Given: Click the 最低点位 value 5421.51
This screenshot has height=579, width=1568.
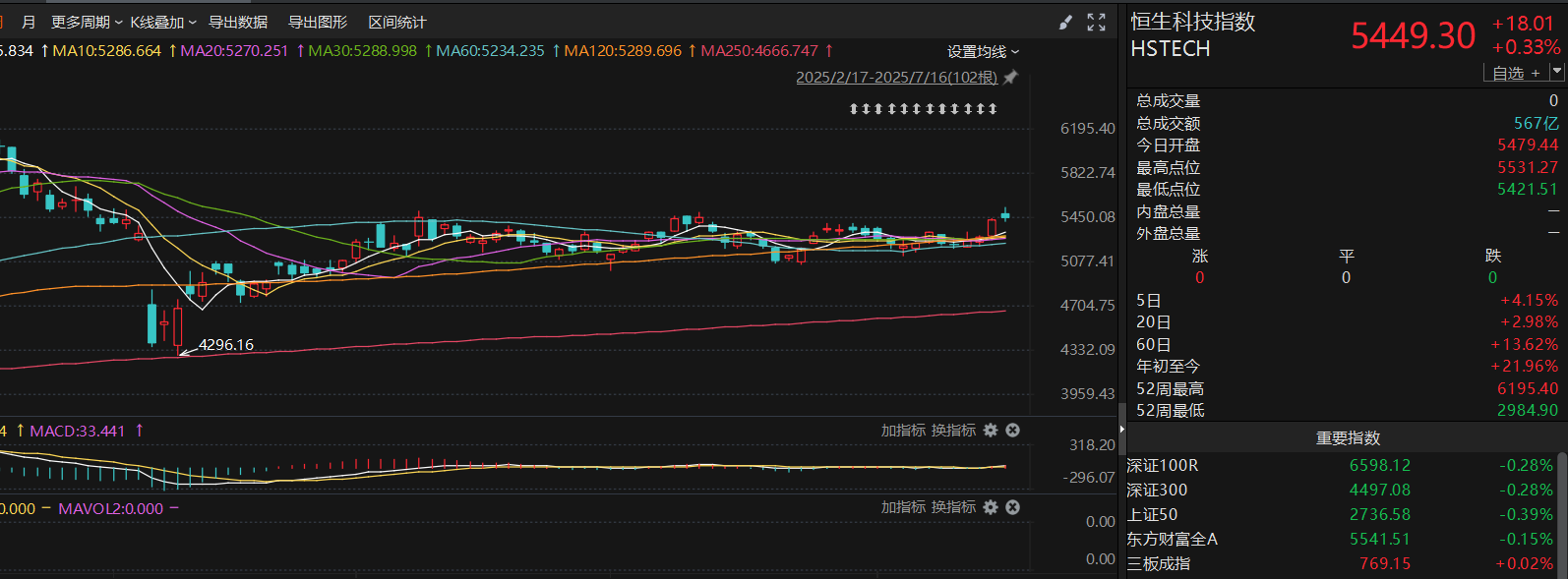Looking at the screenshot, I should coord(1528,189).
